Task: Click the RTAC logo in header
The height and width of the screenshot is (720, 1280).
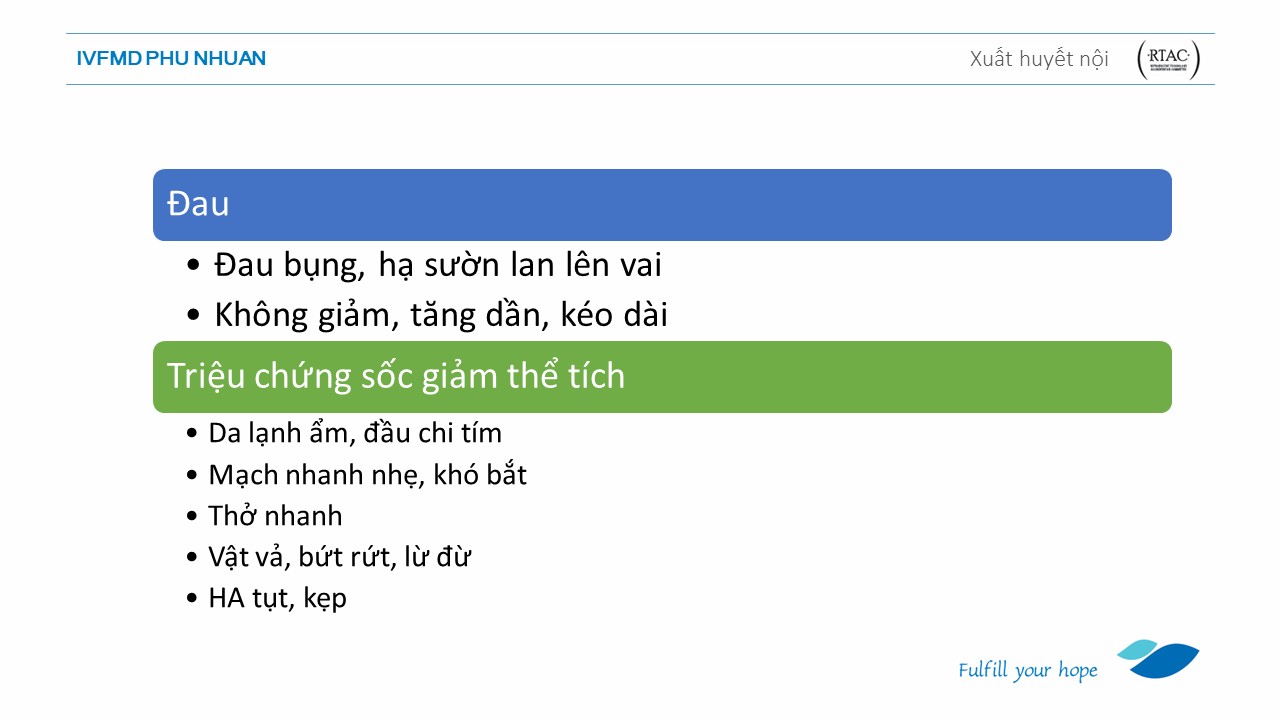Action: pyautogui.click(x=1168, y=59)
